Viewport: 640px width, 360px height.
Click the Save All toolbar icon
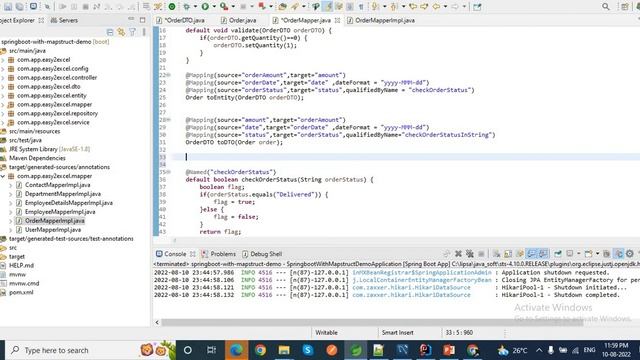click(19, 7)
